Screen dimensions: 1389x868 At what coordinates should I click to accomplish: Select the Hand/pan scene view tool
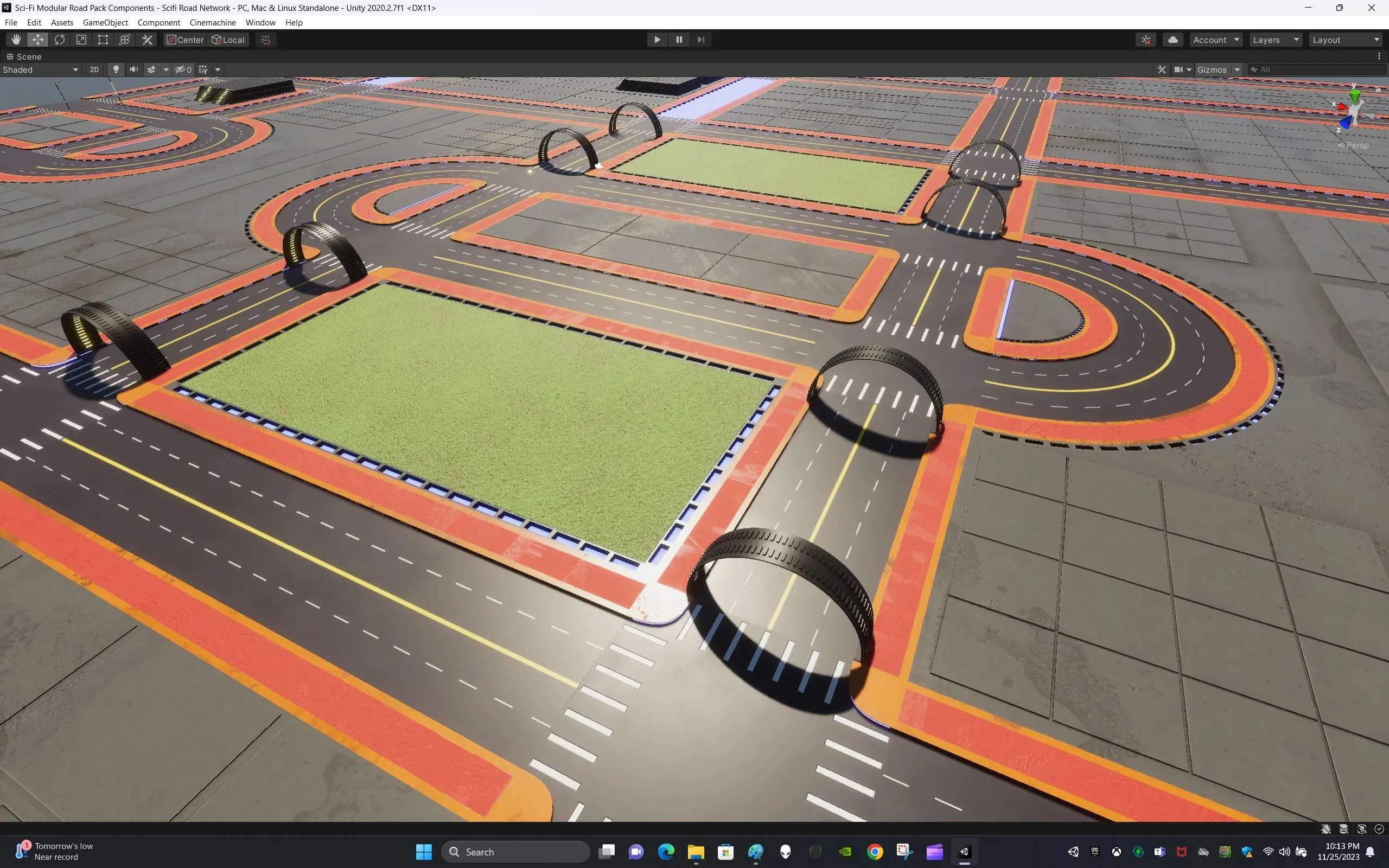point(14,39)
